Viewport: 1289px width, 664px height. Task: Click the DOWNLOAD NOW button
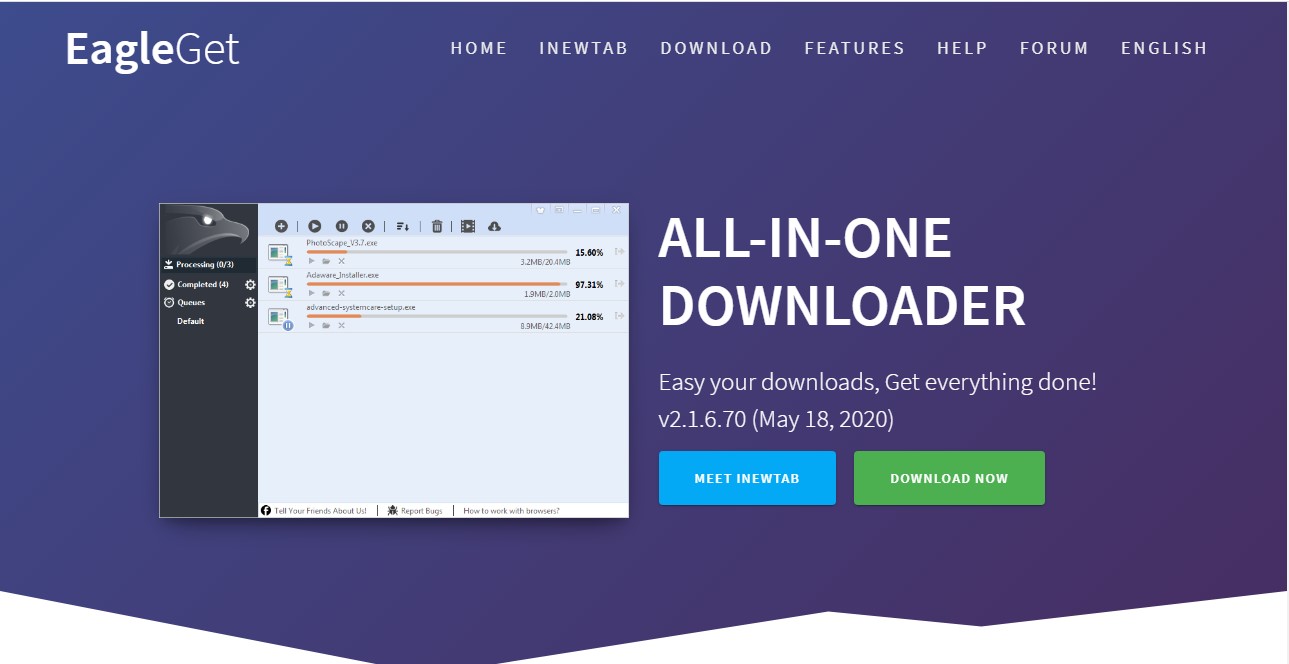(949, 478)
